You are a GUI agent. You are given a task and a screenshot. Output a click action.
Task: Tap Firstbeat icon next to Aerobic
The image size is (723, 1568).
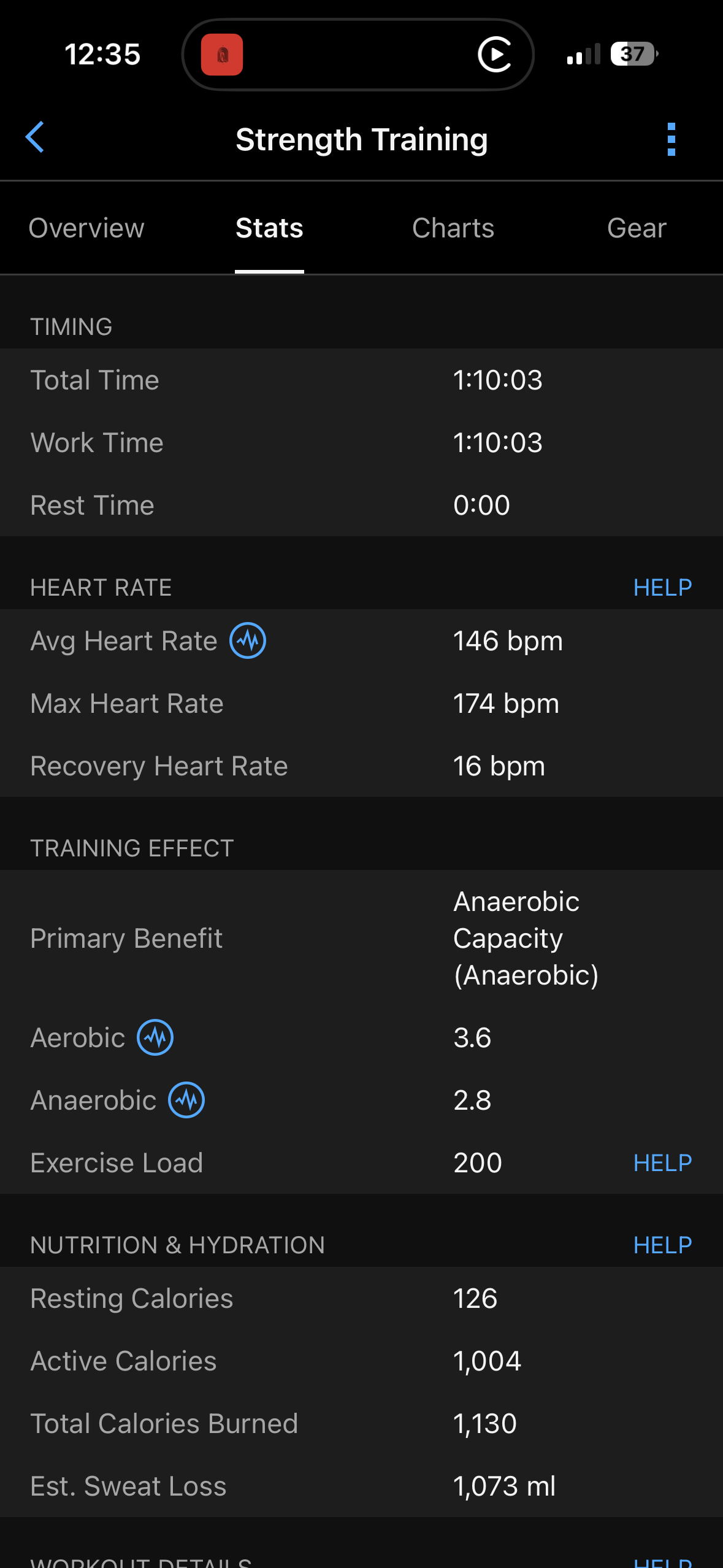(x=155, y=1037)
